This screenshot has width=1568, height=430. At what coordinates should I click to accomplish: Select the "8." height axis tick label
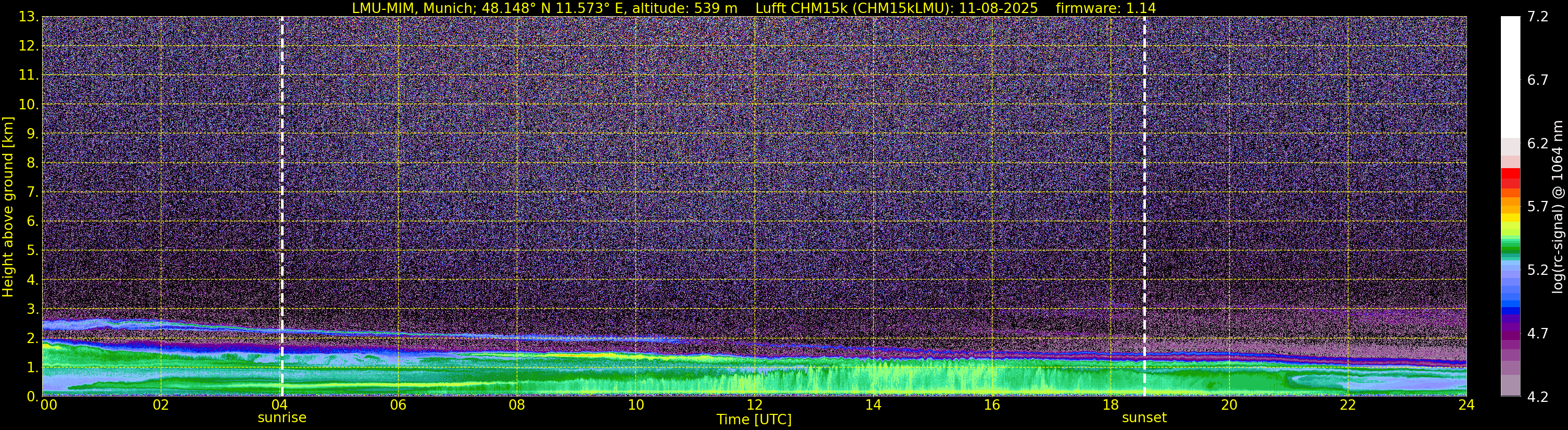click(33, 162)
